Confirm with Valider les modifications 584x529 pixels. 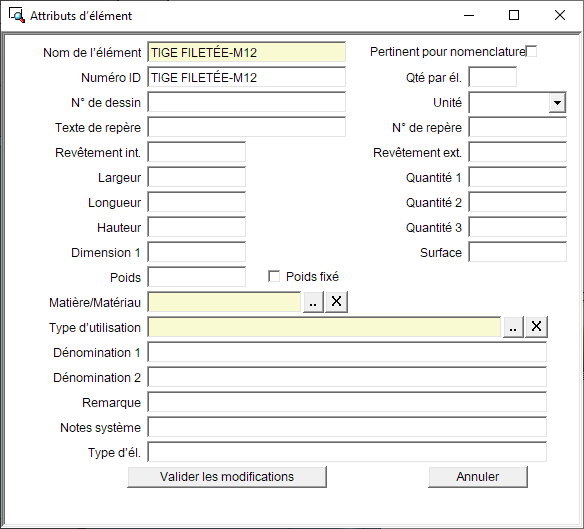coord(227,477)
